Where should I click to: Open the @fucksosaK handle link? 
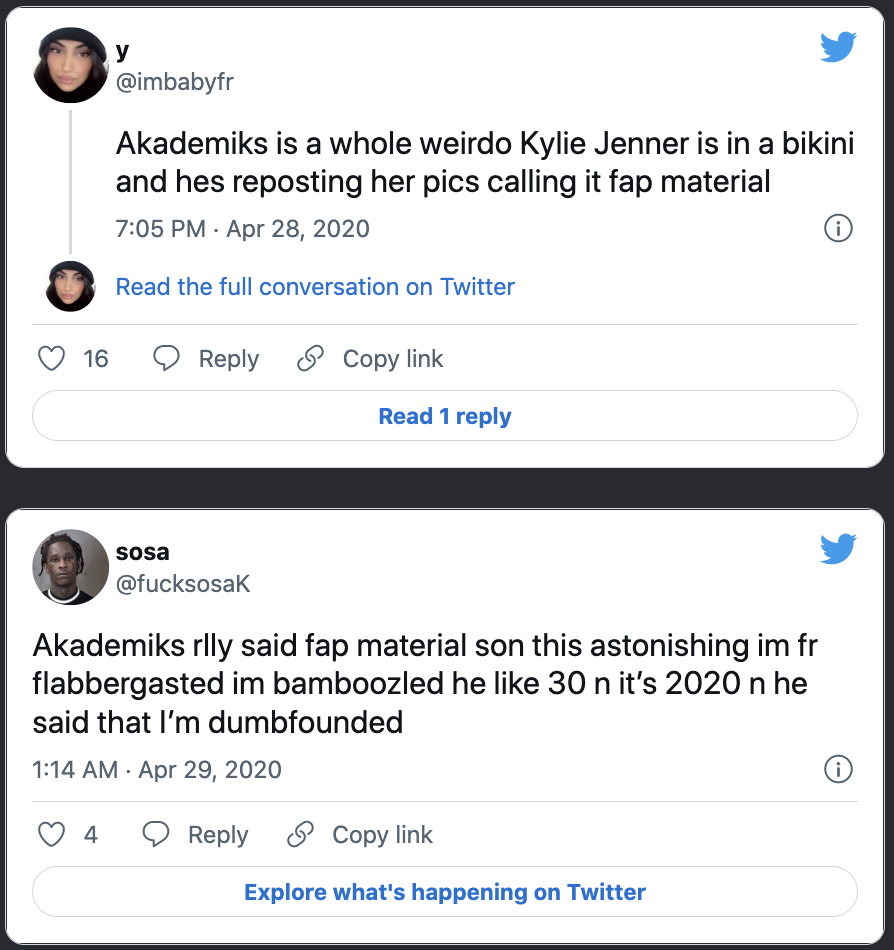tap(182, 583)
